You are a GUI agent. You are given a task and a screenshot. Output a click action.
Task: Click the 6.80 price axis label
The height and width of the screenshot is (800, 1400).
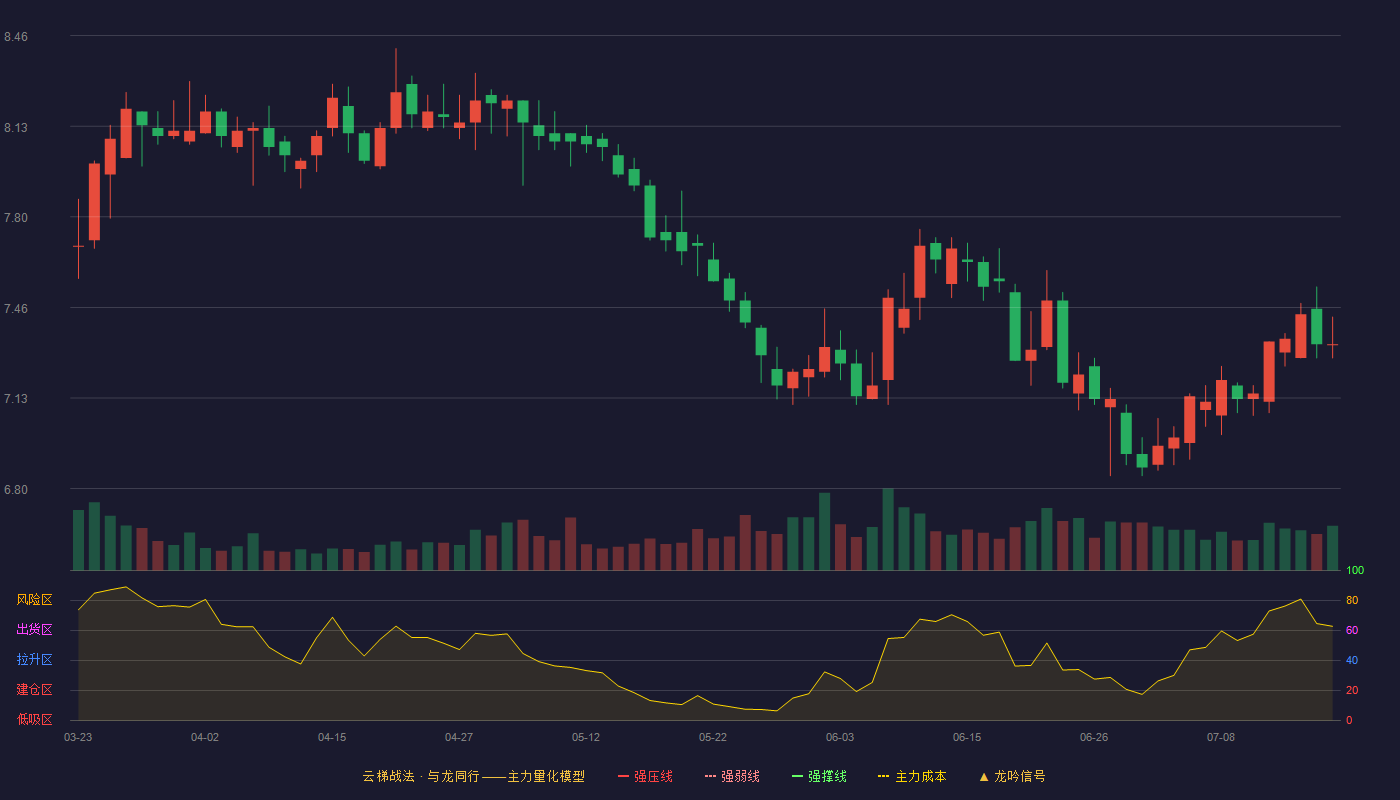[16, 490]
